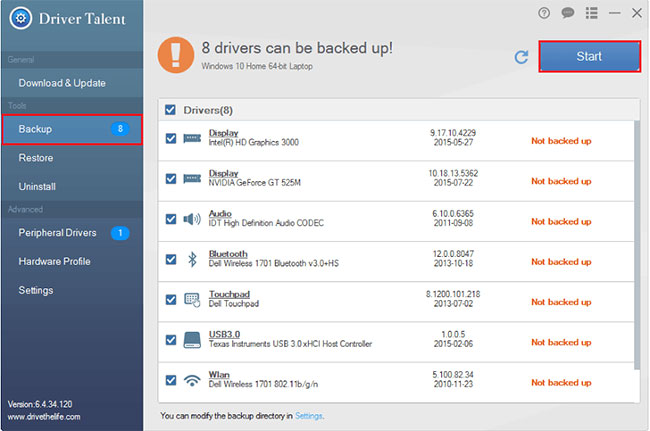The height and width of the screenshot is (431, 650).
Task: Click version 9.17.10.4229 text
Action: (453, 133)
